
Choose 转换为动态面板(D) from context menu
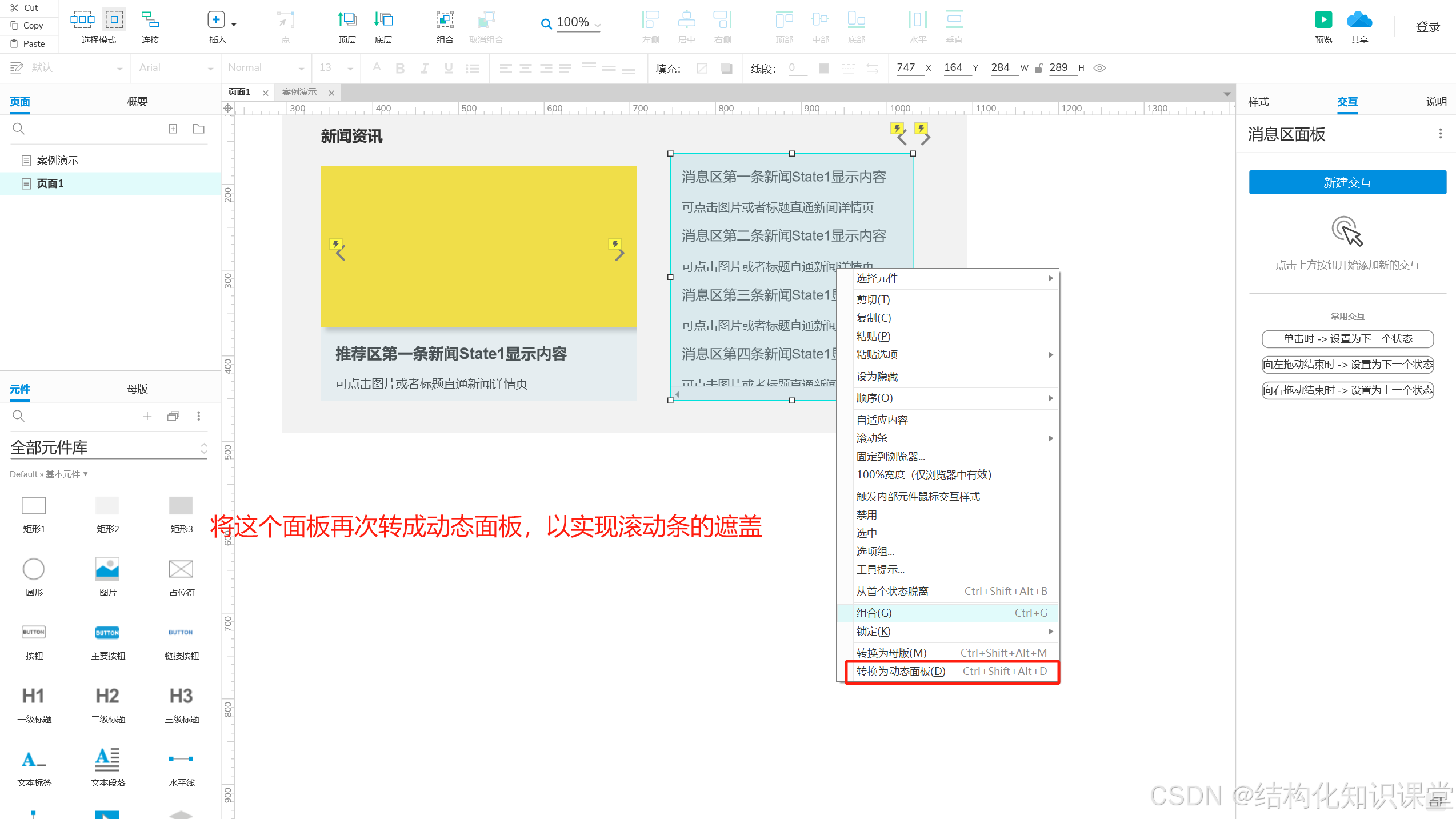tap(947, 672)
